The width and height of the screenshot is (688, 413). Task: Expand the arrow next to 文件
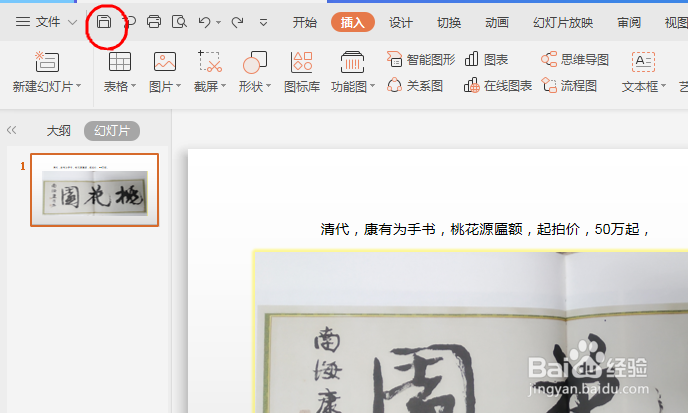click(x=73, y=22)
